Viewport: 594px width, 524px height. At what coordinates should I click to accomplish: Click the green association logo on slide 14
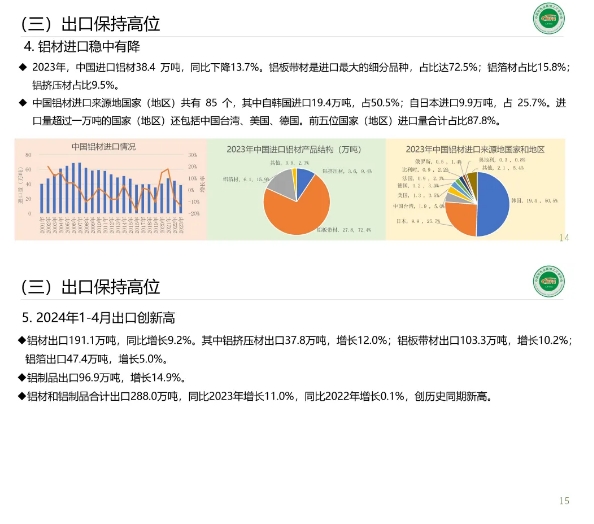pyautogui.click(x=549, y=18)
